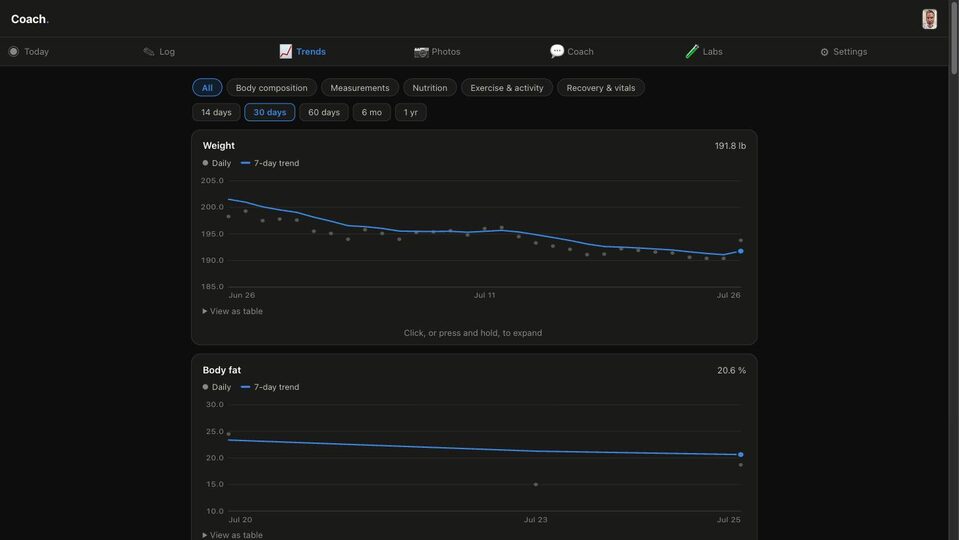Click the Body fat Daily legend item
Image resolution: width=959 pixels, height=540 pixels.
tap(217, 387)
